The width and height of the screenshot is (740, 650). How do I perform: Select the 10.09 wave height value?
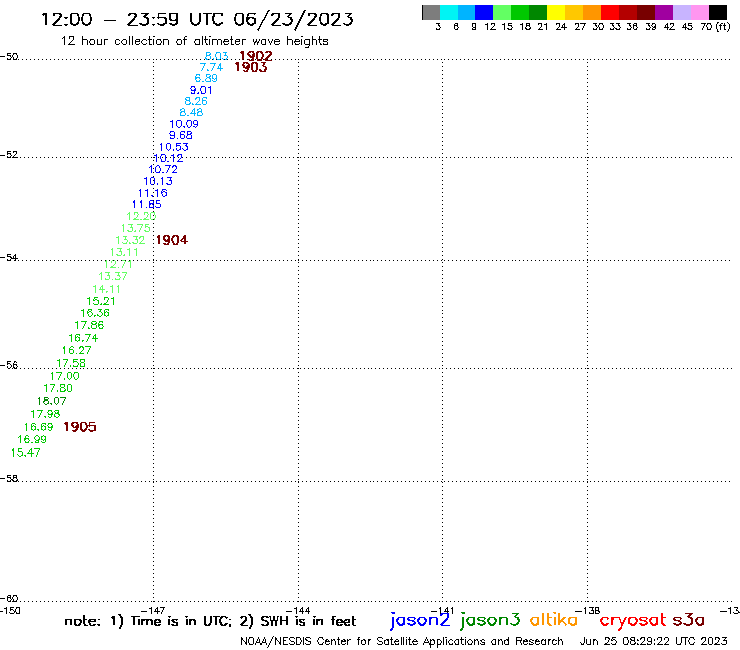tap(184, 124)
